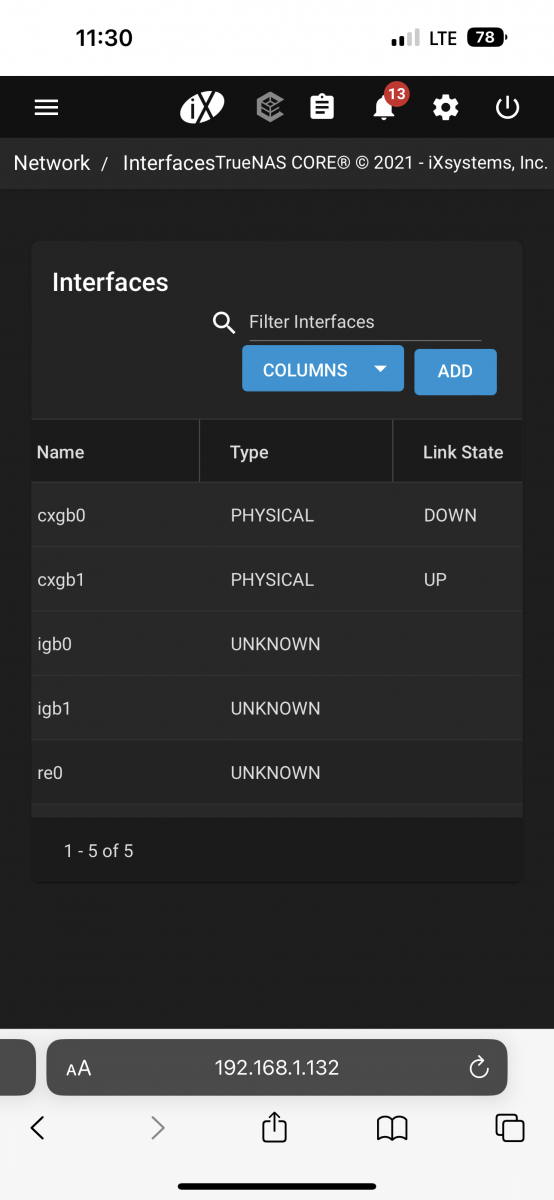Open the hamburger navigation menu
Image resolution: width=554 pixels, height=1200 pixels.
pyautogui.click(x=46, y=107)
